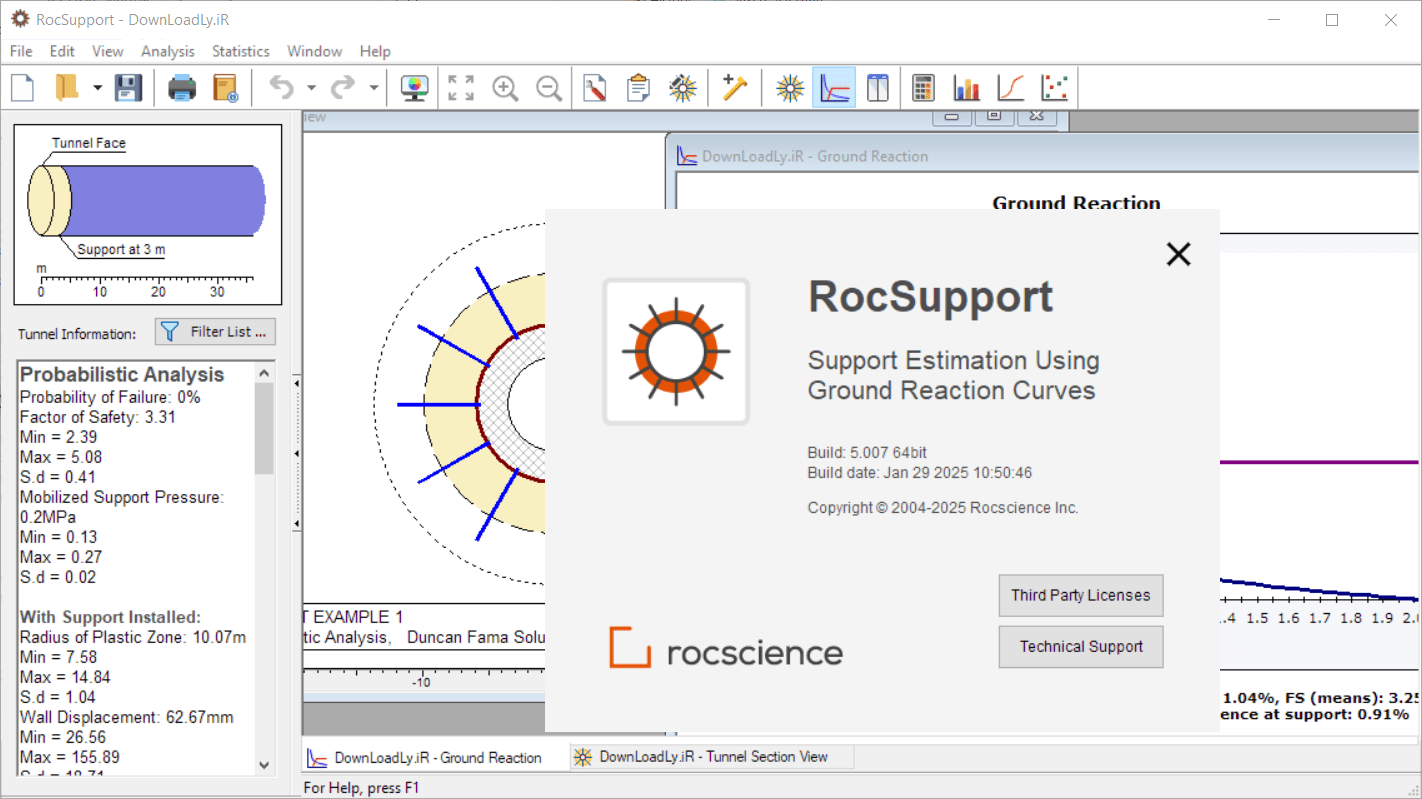Image resolution: width=1422 pixels, height=799 pixels.
Task: Select the Zoom Out tool
Action: tap(549, 88)
